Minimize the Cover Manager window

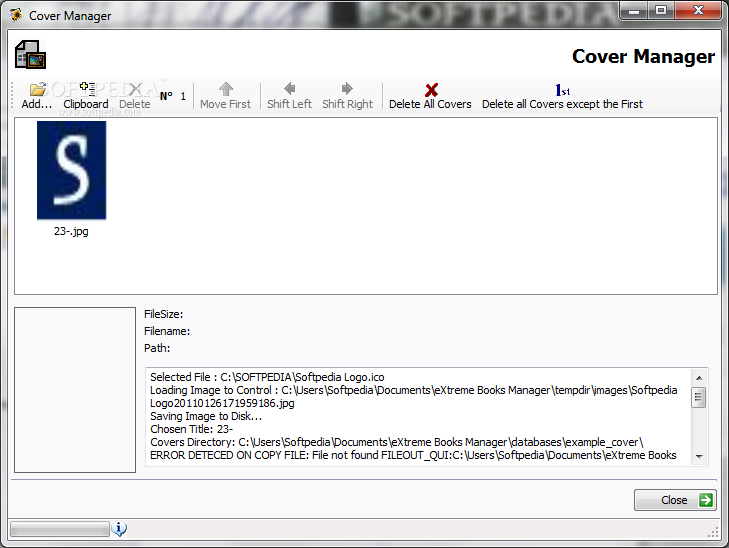634,10
